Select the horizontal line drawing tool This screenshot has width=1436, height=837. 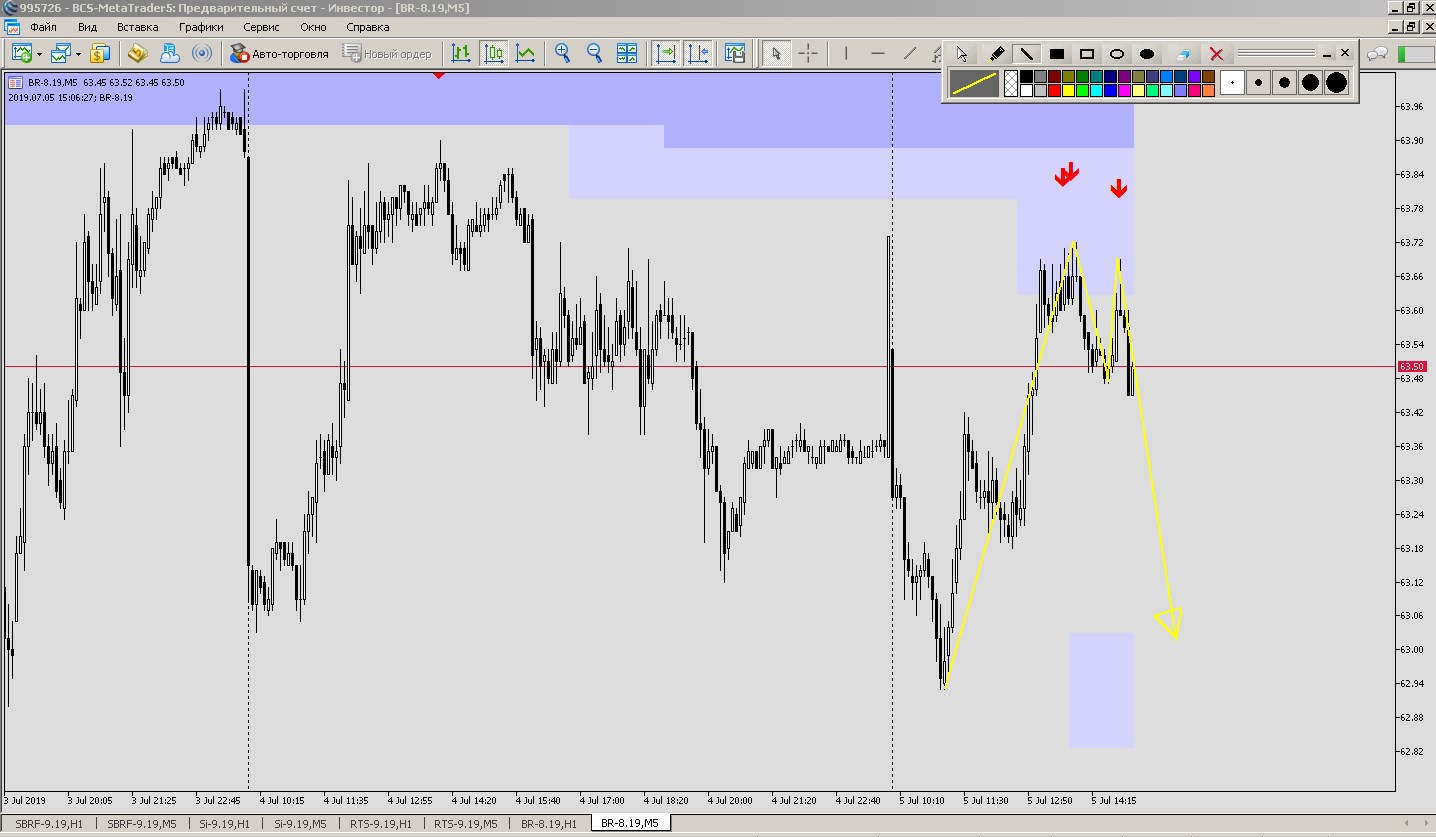pyautogui.click(x=878, y=53)
